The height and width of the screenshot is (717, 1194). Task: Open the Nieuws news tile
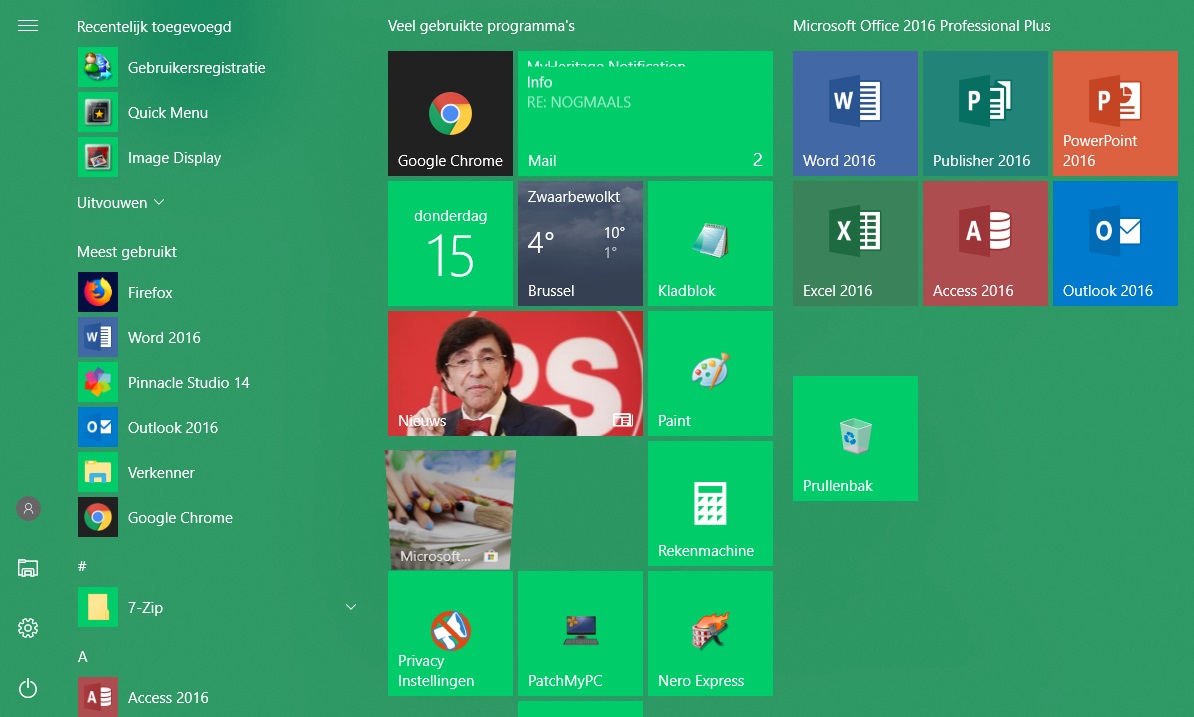click(x=516, y=374)
